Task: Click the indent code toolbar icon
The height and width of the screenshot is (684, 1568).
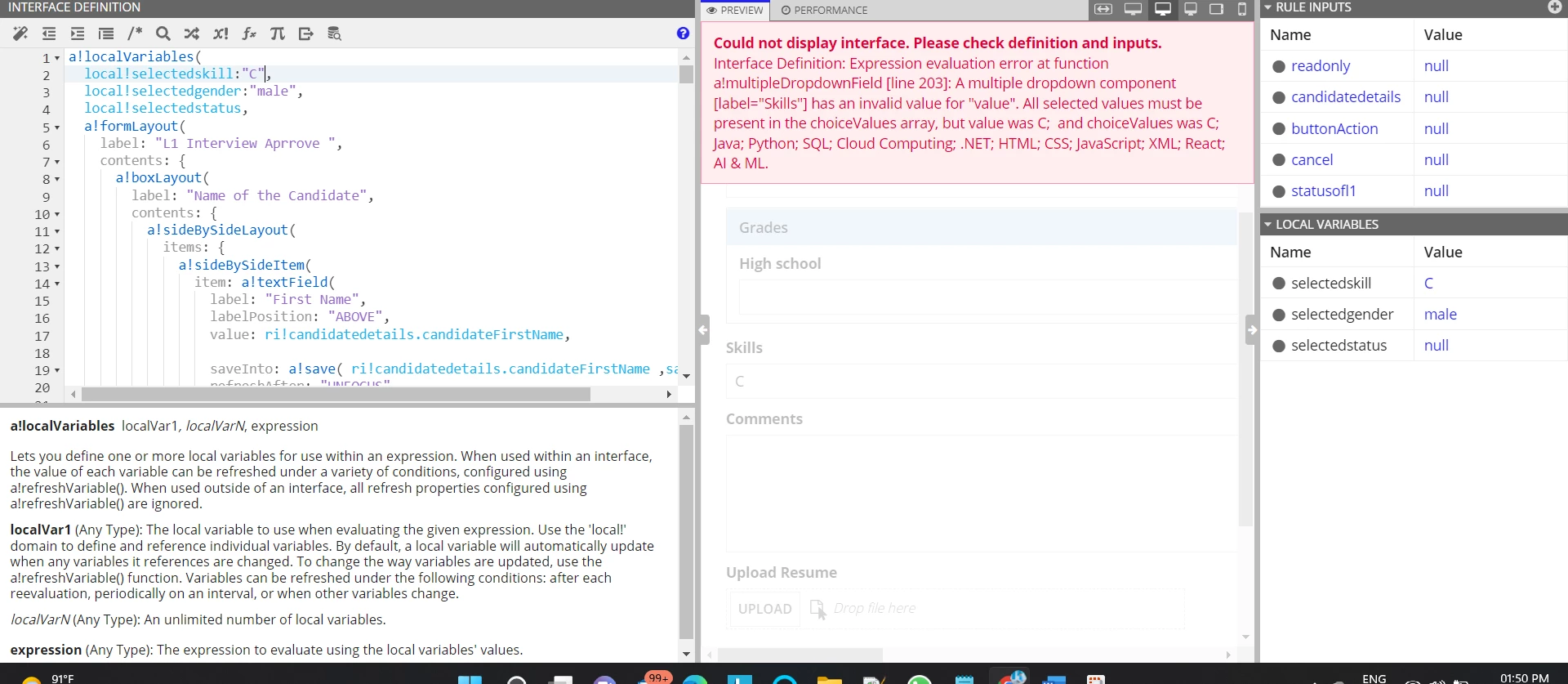Action: click(78, 34)
